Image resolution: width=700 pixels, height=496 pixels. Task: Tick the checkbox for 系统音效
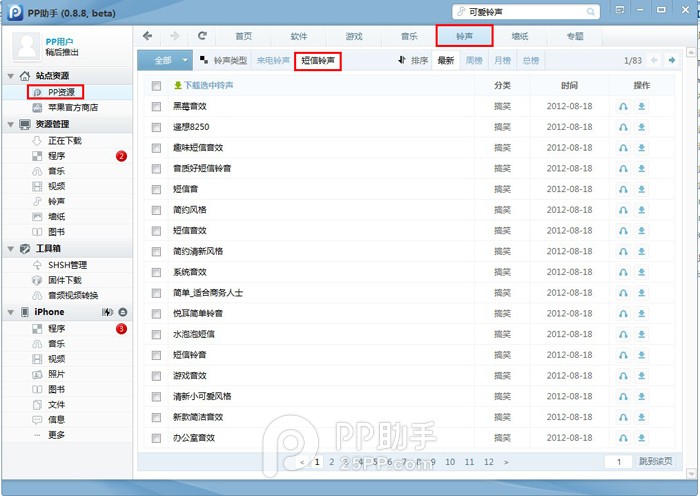pyautogui.click(x=156, y=272)
